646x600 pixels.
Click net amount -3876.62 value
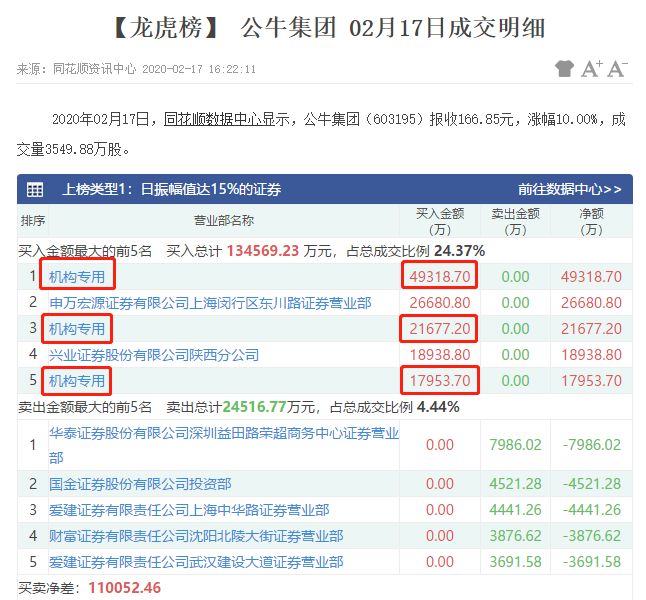click(592, 536)
